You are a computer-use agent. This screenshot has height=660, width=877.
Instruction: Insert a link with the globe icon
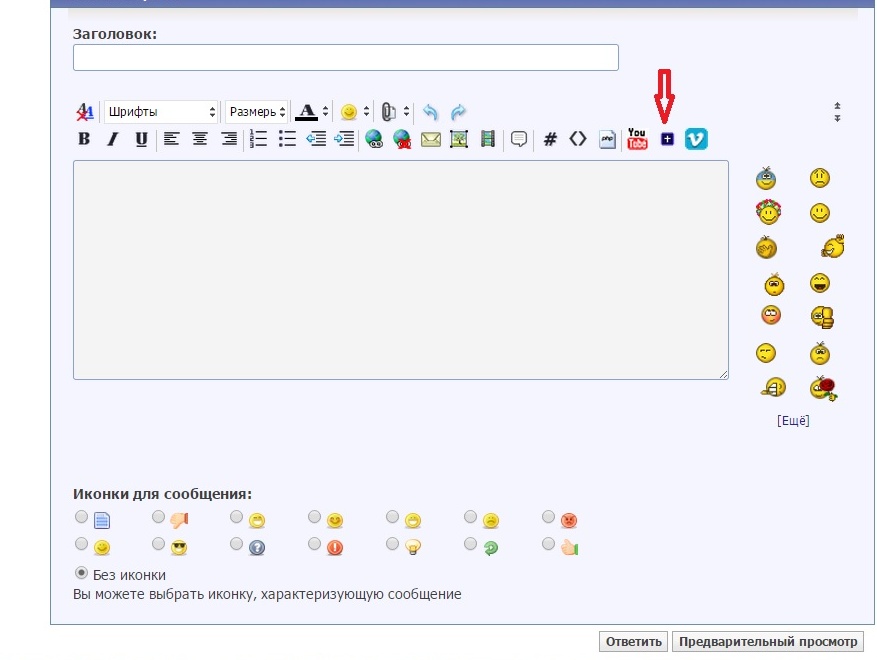[x=375, y=140]
